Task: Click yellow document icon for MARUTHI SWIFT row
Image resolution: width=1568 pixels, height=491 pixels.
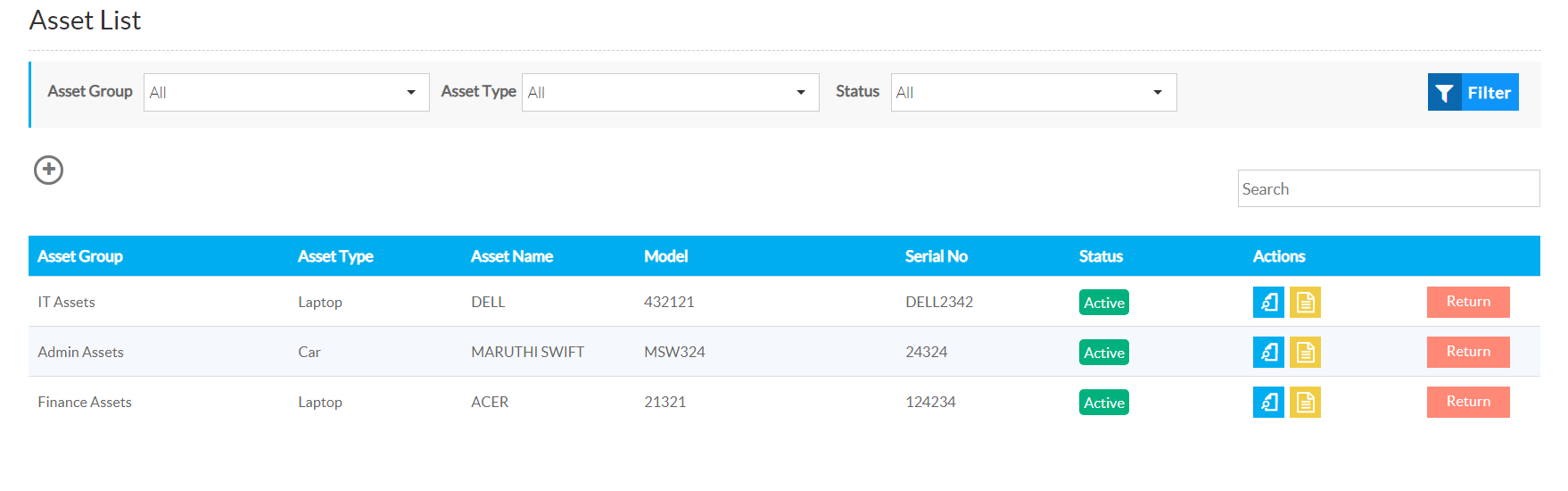Action: [1305, 353]
